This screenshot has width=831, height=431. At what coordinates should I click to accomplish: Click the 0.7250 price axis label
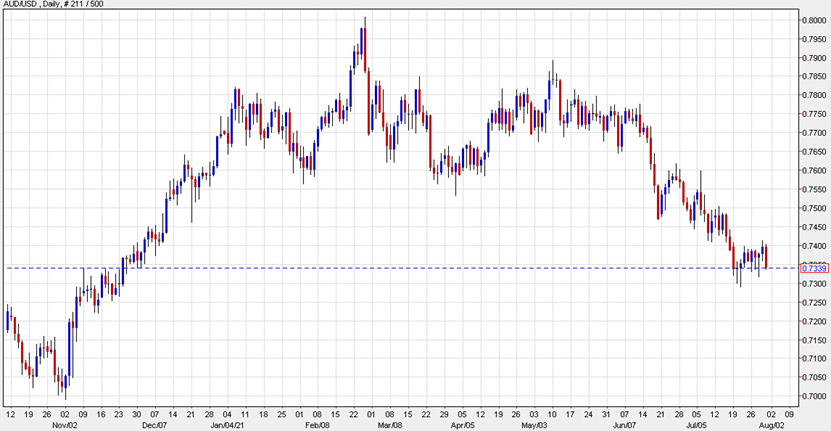point(815,303)
